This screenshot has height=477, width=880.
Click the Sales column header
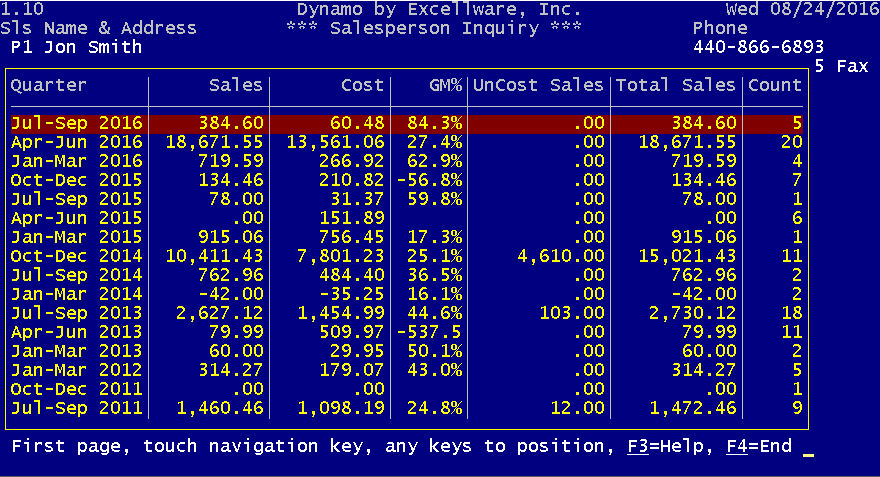[236, 85]
